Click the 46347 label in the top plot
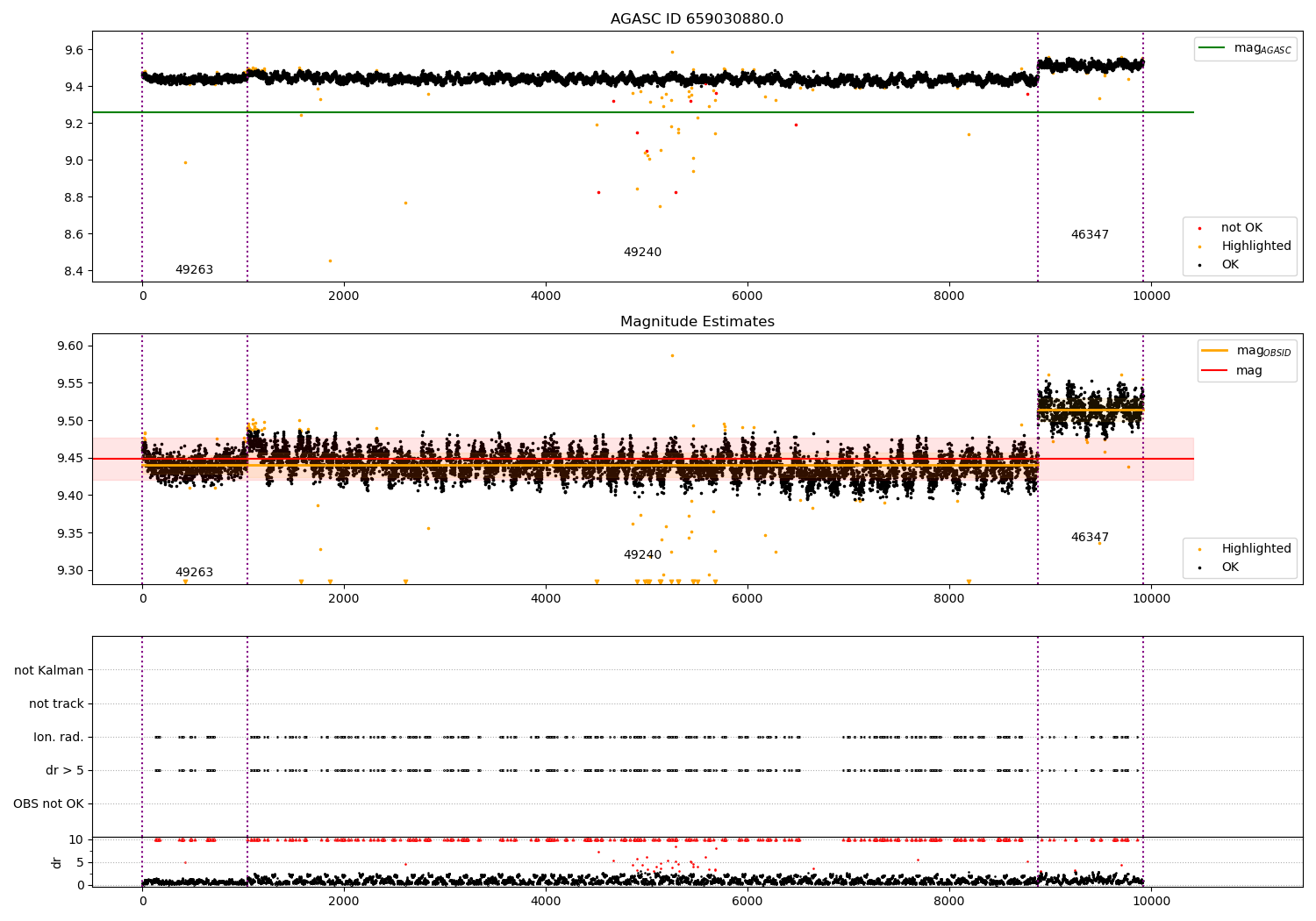The width and height of the screenshot is (1316, 921). (1090, 235)
